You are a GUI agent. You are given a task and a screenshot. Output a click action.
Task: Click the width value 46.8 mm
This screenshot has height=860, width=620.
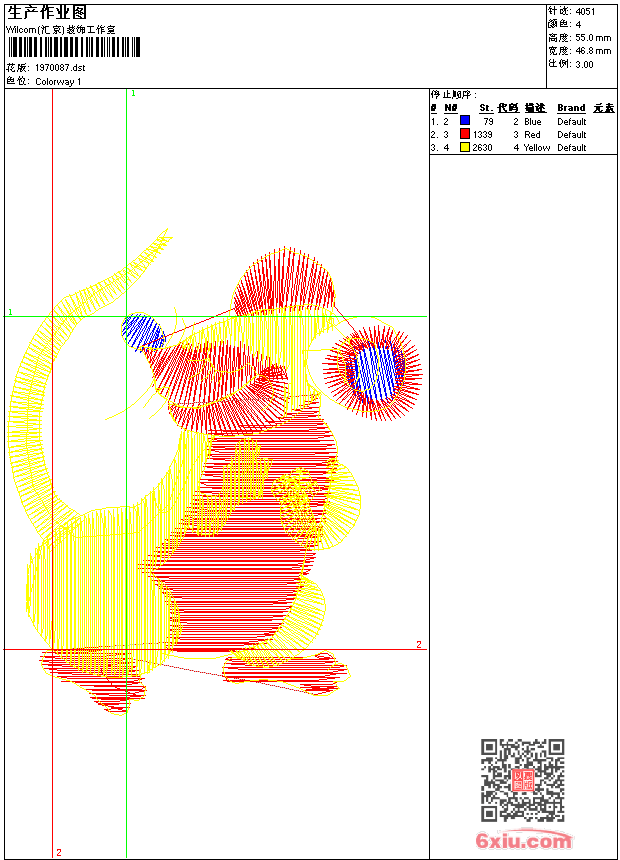click(593, 51)
